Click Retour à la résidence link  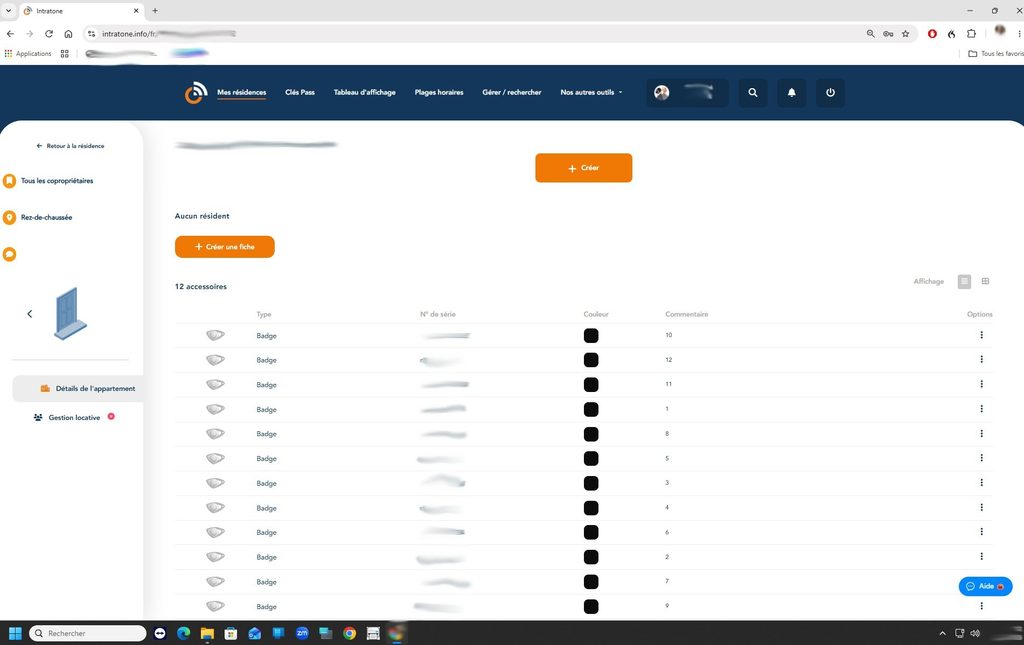point(71,146)
